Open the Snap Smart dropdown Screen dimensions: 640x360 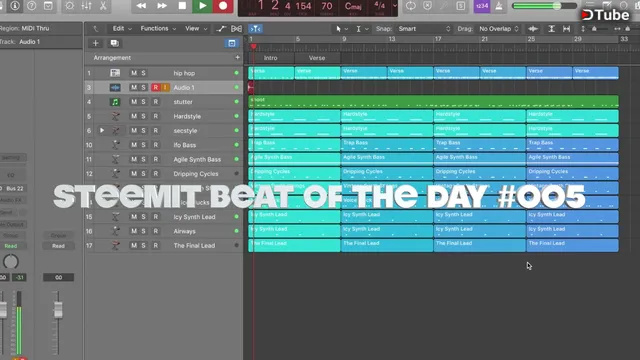[424, 29]
